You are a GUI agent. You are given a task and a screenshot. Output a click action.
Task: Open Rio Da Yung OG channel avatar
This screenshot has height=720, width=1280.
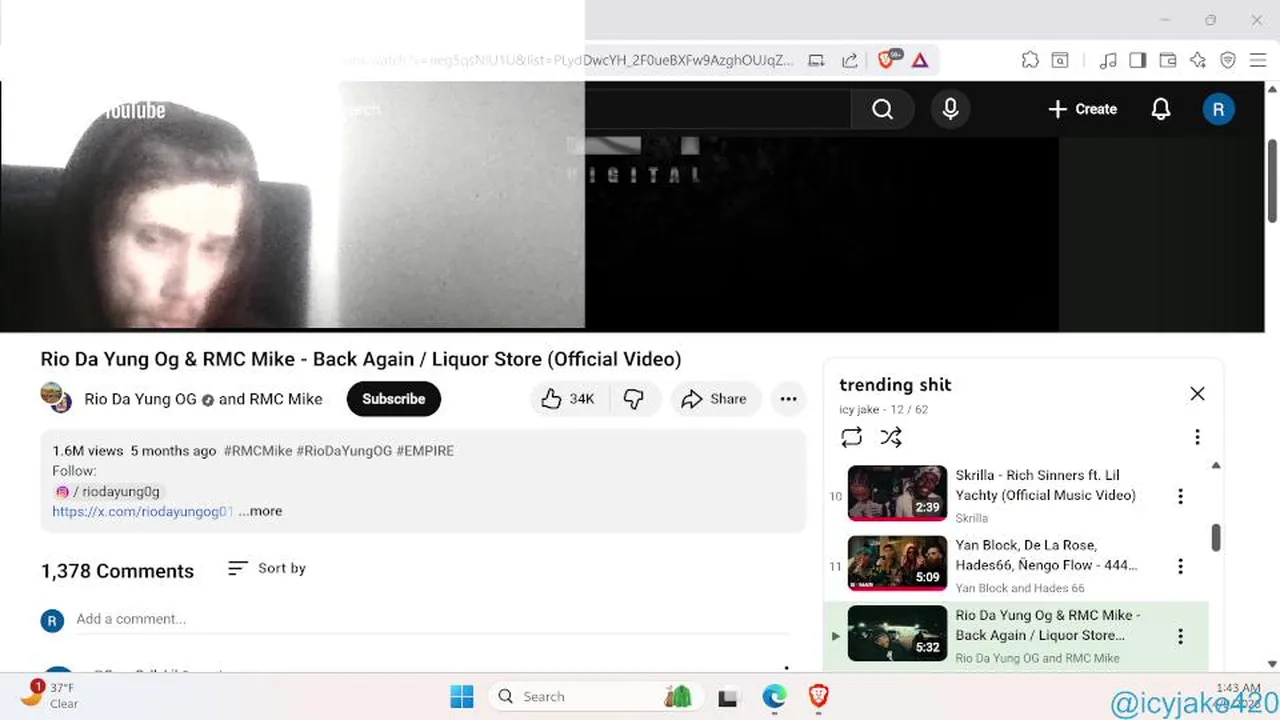pyautogui.click(x=56, y=398)
